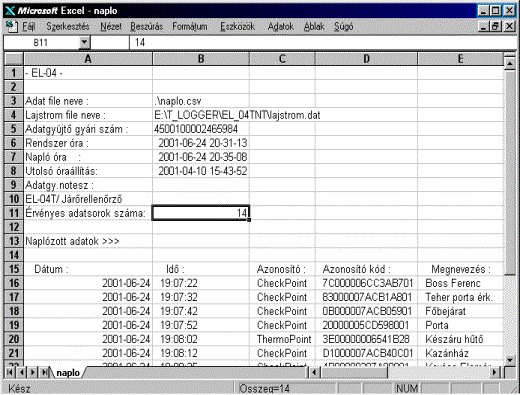Open the Formátum menu
520x395 pixels.
pyautogui.click(x=190, y=26)
